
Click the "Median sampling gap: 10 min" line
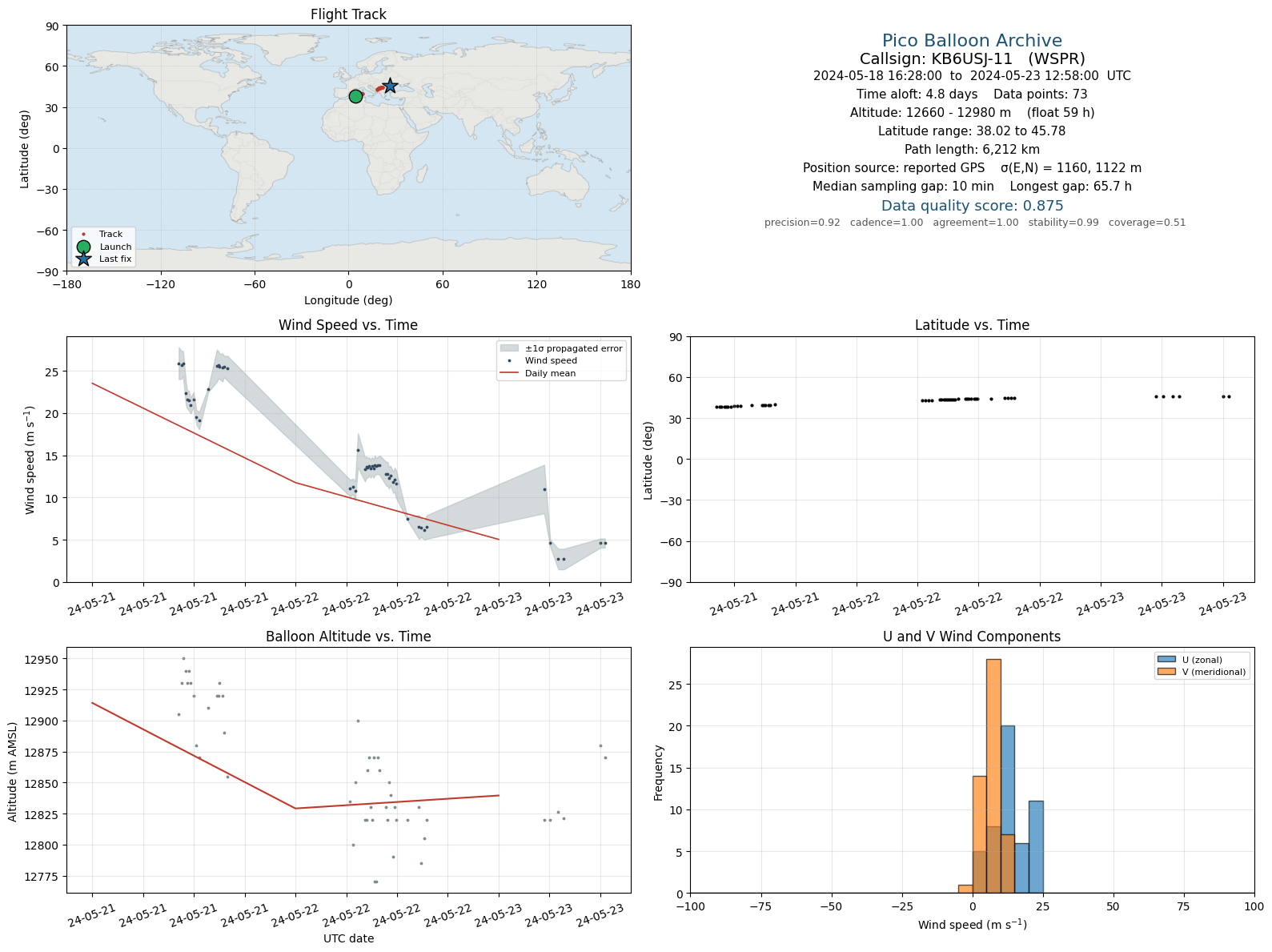point(972,187)
